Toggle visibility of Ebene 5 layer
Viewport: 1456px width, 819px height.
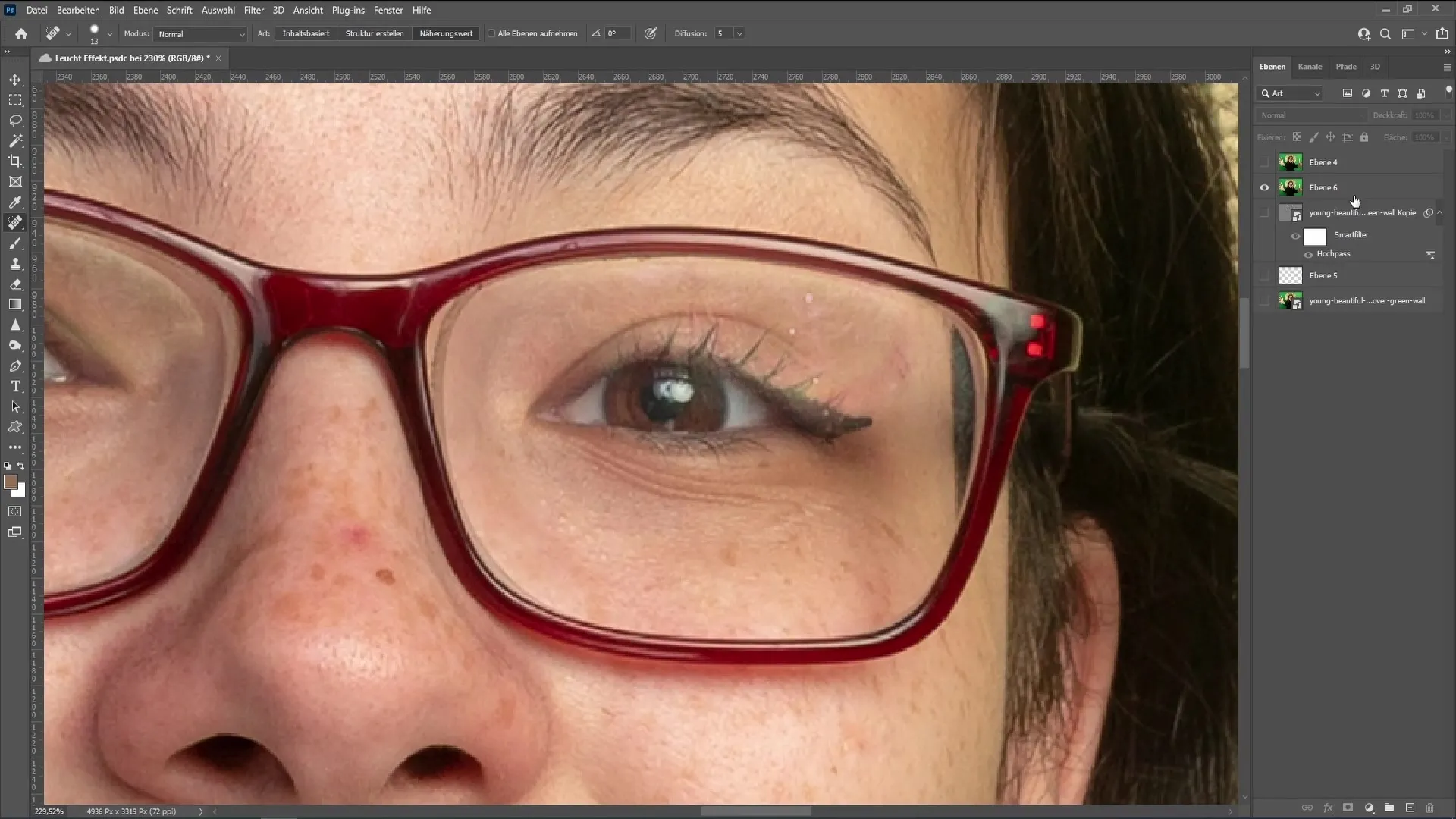pos(1264,275)
